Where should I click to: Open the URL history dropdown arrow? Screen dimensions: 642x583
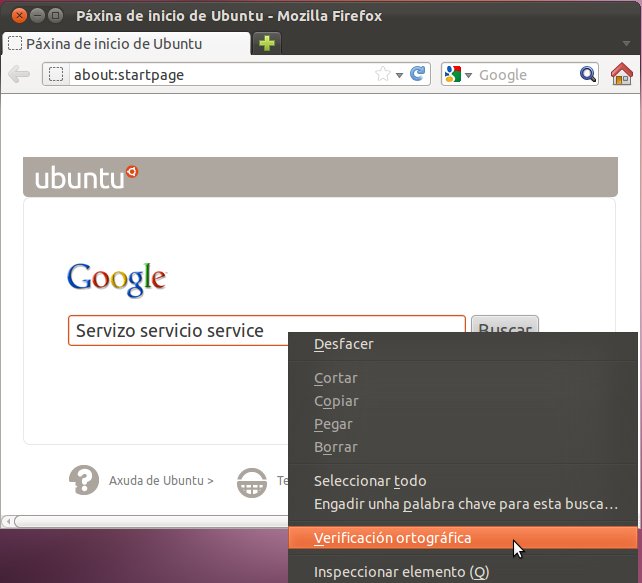pyautogui.click(x=400, y=75)
